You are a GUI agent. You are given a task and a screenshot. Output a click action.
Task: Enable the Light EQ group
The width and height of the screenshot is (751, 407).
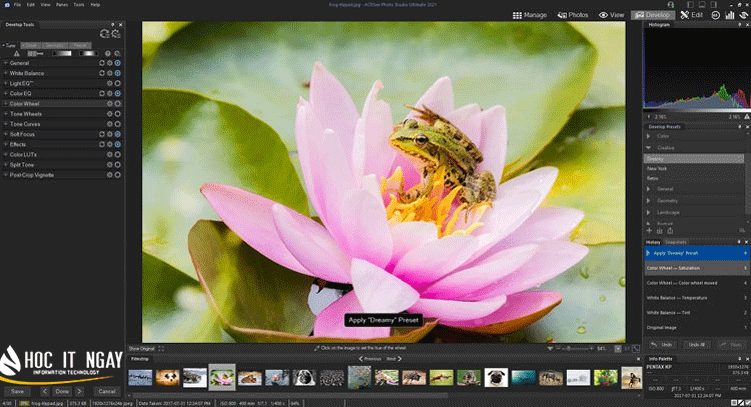117,83
